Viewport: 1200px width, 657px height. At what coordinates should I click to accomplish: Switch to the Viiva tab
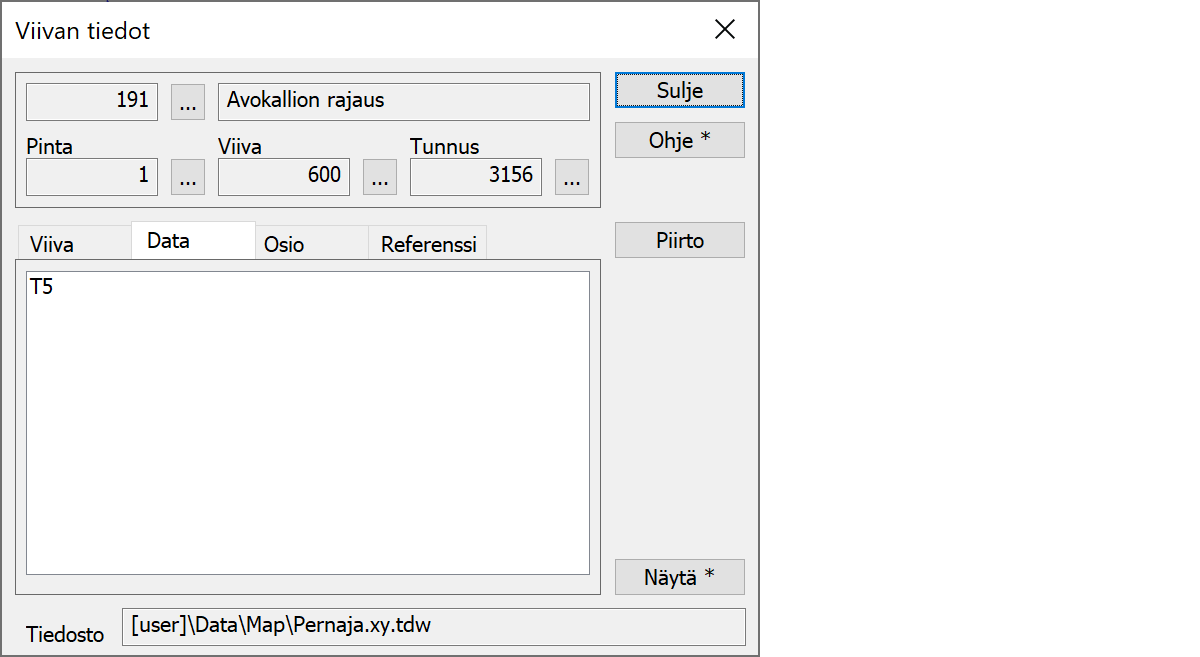coord(52,245)
